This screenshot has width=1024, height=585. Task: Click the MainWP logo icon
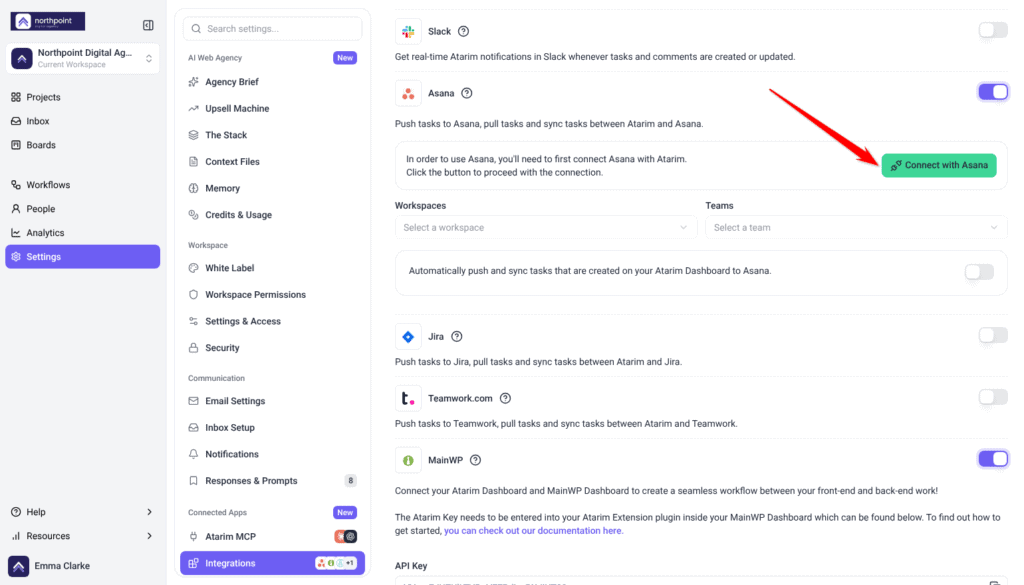point(408,460)
